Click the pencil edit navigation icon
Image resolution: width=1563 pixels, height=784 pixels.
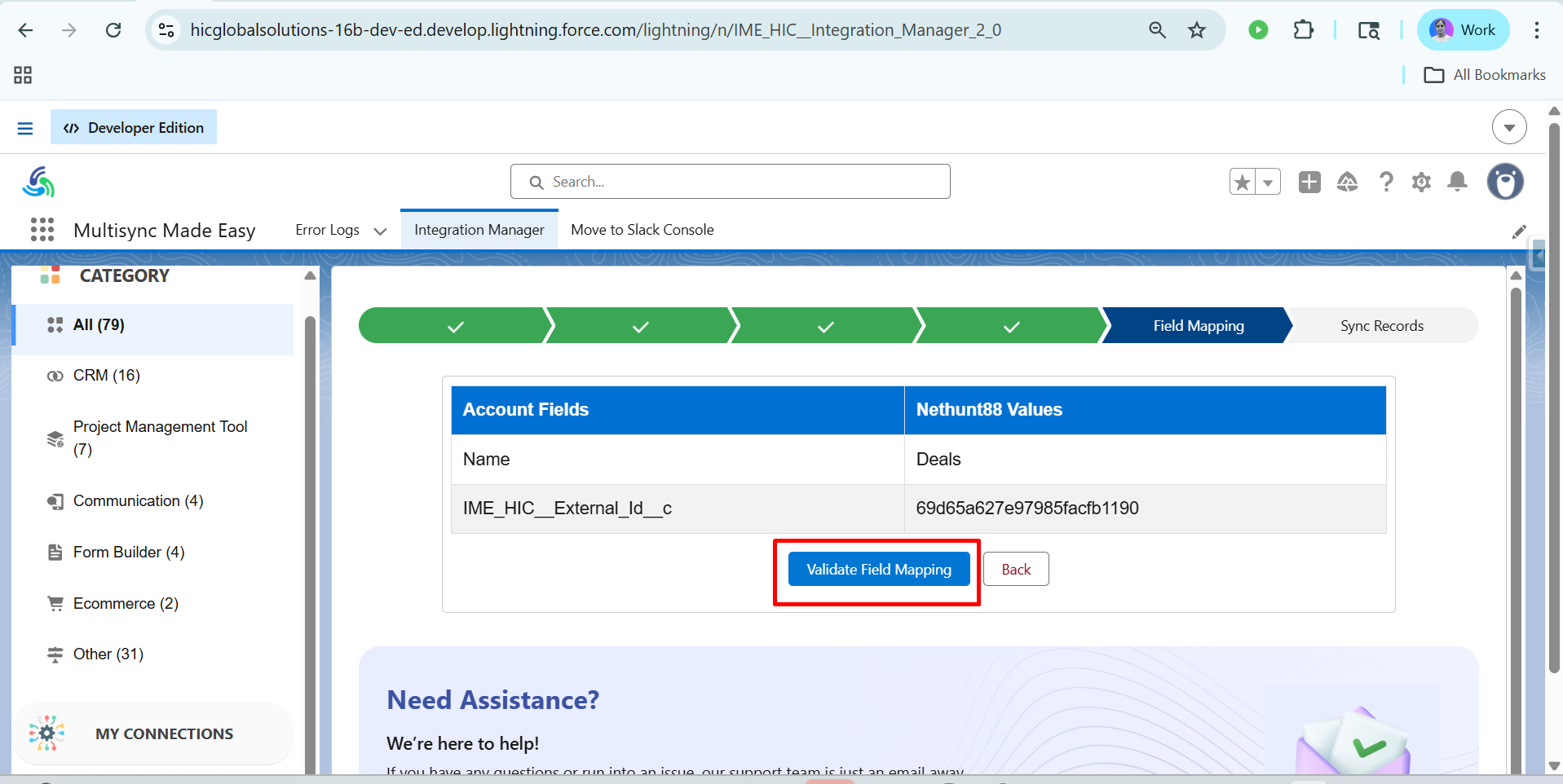pyautogui.click(x=1518, y=232)
